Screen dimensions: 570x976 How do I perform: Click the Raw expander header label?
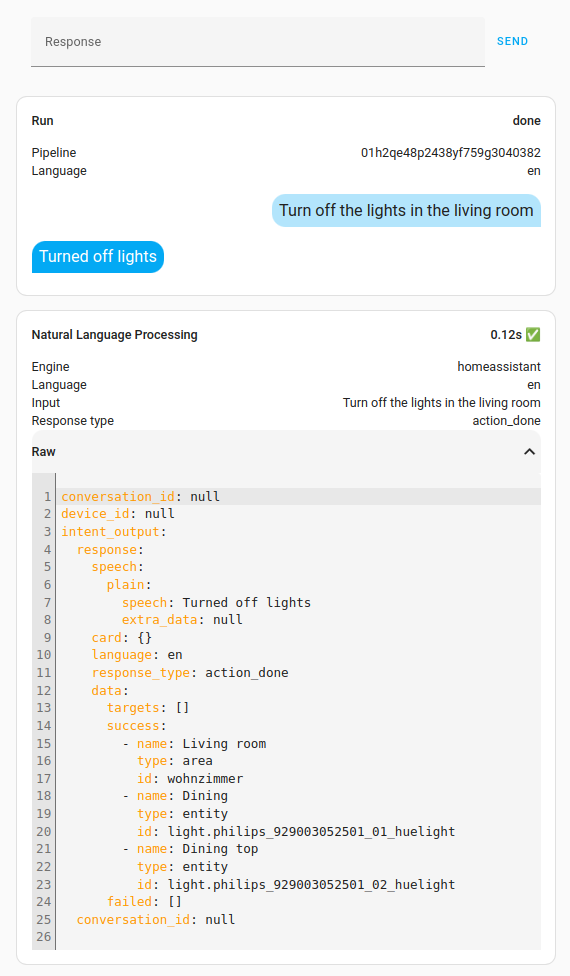pos(44,452)
